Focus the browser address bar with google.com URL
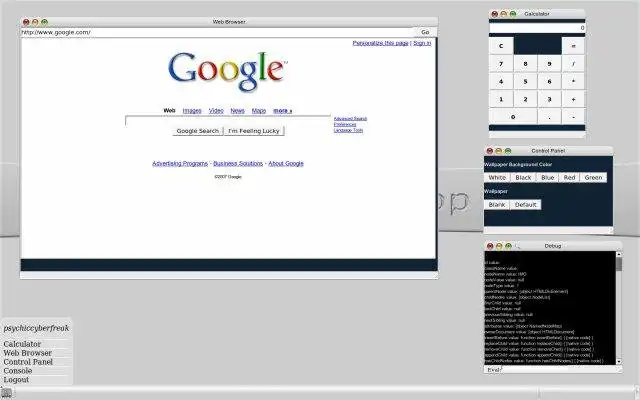The height and width of the screenshot is (400, 640). [x=218, y=32]
